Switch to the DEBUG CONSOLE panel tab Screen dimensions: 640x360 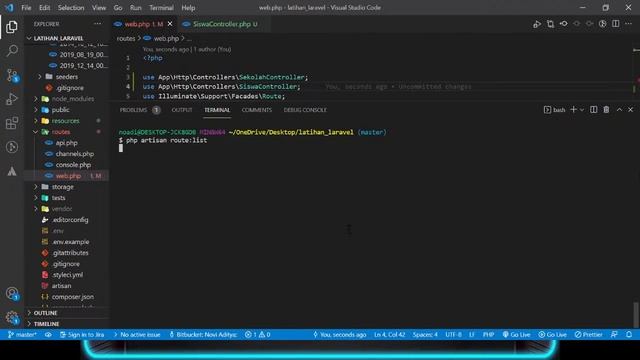tap(305, 110)
